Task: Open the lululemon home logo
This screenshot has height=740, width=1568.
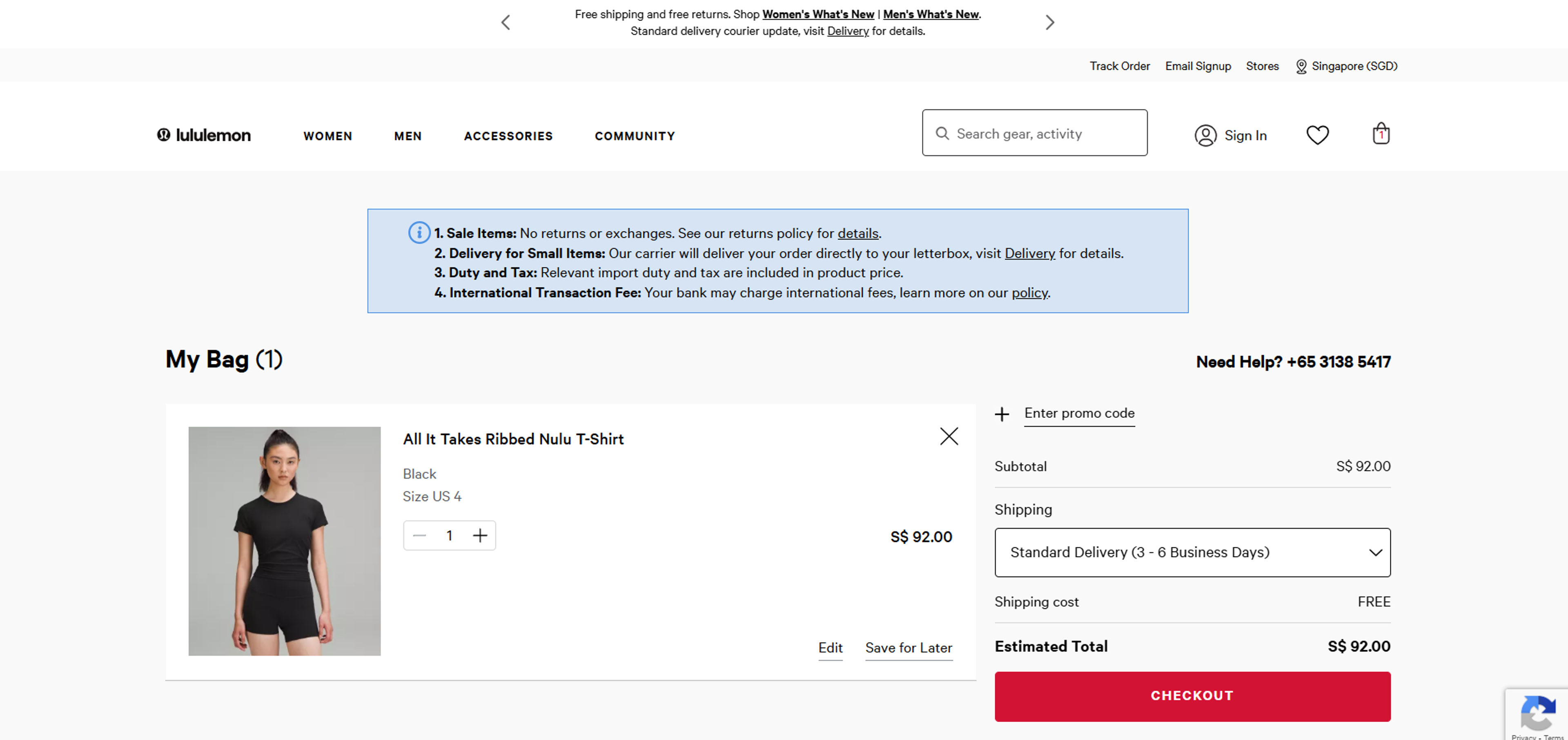Action: click(204, 135)
